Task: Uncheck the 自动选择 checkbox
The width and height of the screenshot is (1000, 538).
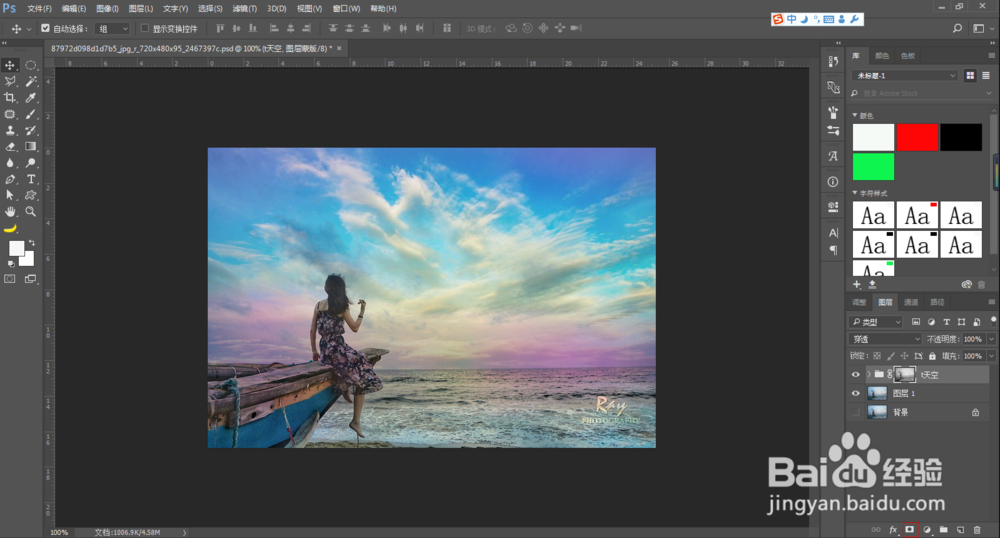Action: pos(45,28)
